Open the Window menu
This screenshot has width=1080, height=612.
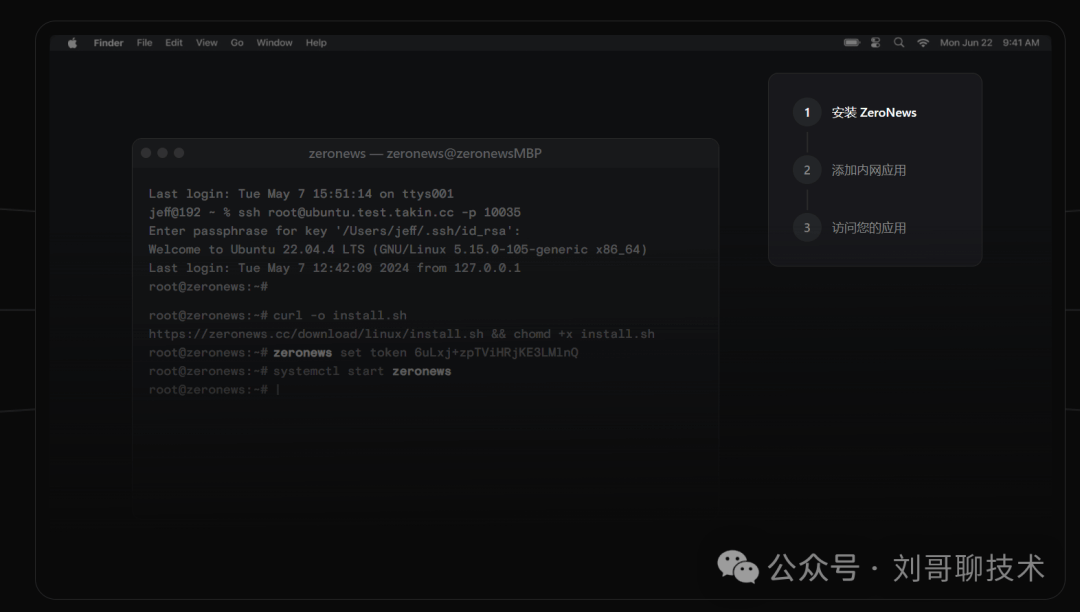[x=274, y=43]
